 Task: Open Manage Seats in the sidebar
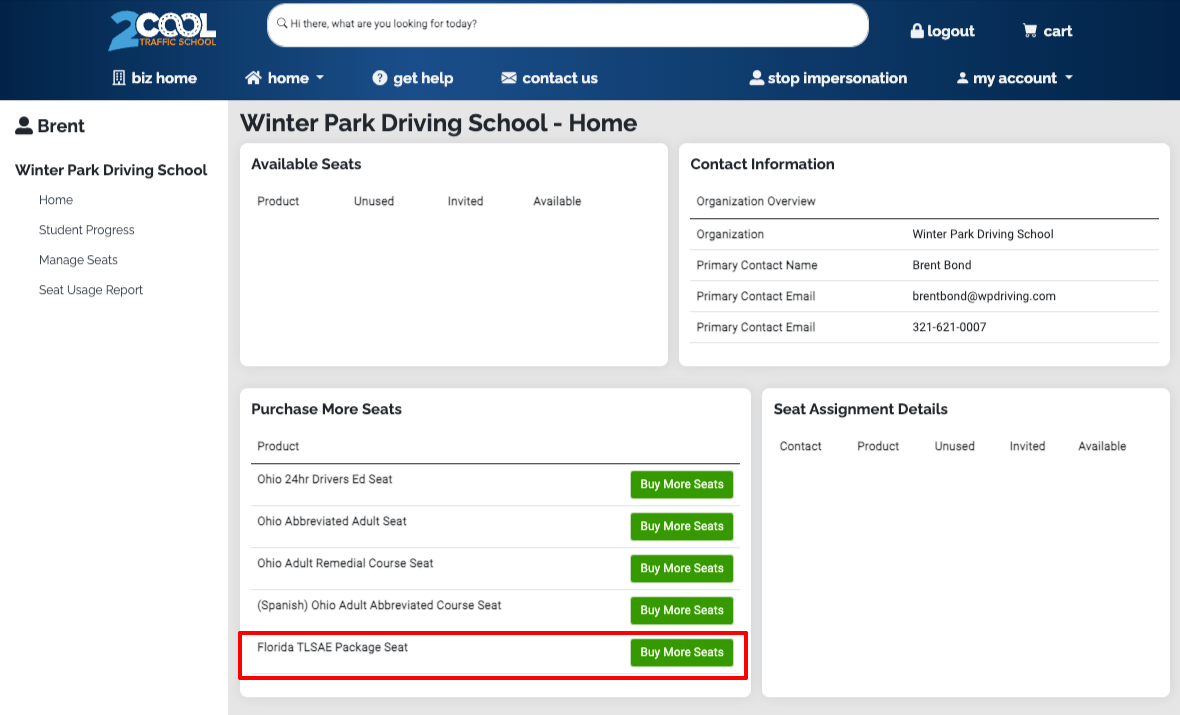tap(78, 260)
